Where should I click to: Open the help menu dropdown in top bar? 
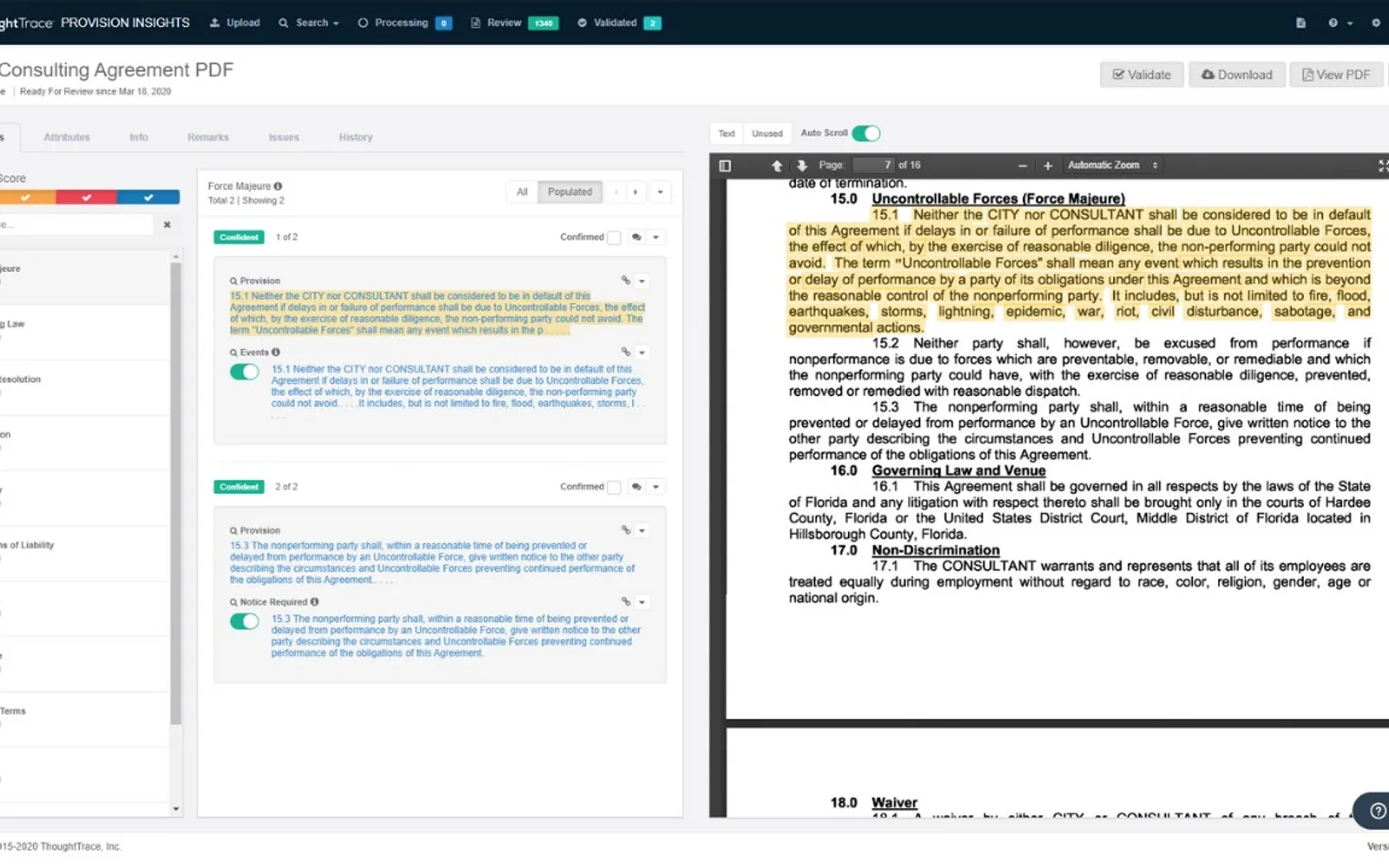tap(1340, 23)
